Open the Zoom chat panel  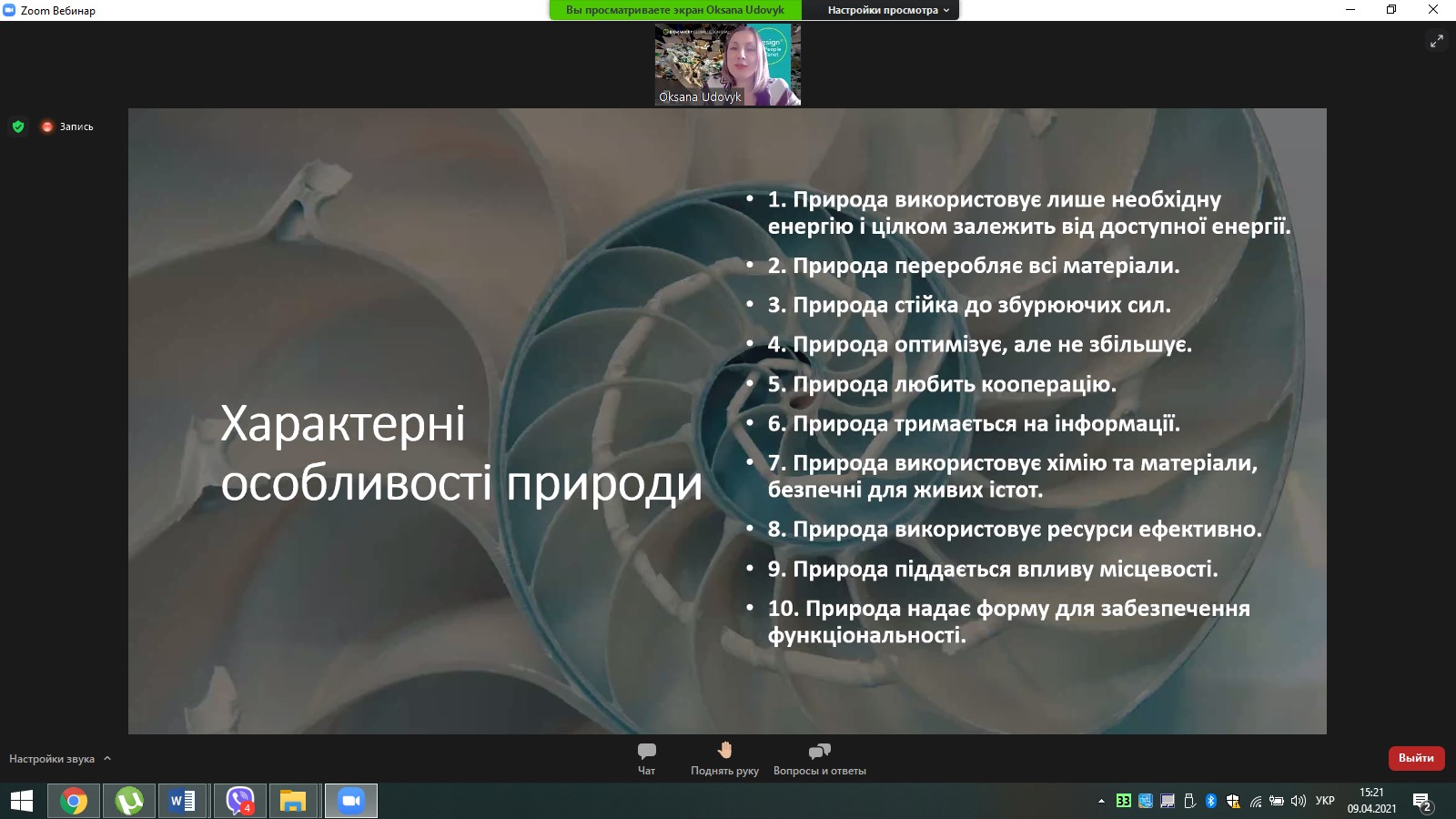tap(646, 757)
